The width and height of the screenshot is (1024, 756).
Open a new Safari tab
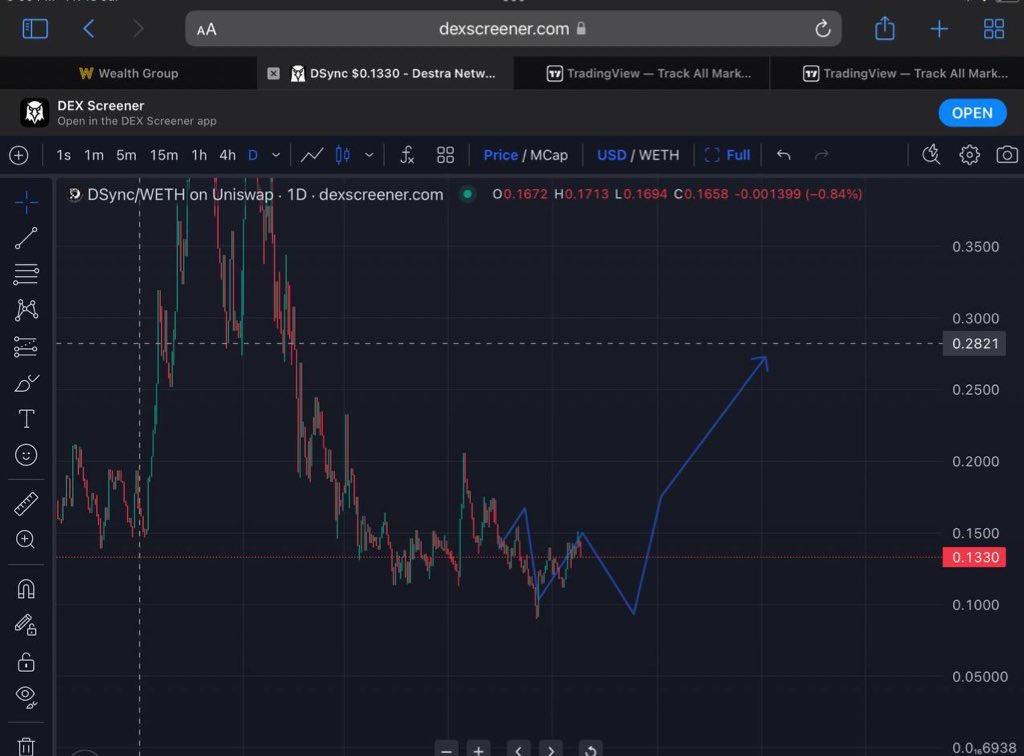(x=939, y=29)
